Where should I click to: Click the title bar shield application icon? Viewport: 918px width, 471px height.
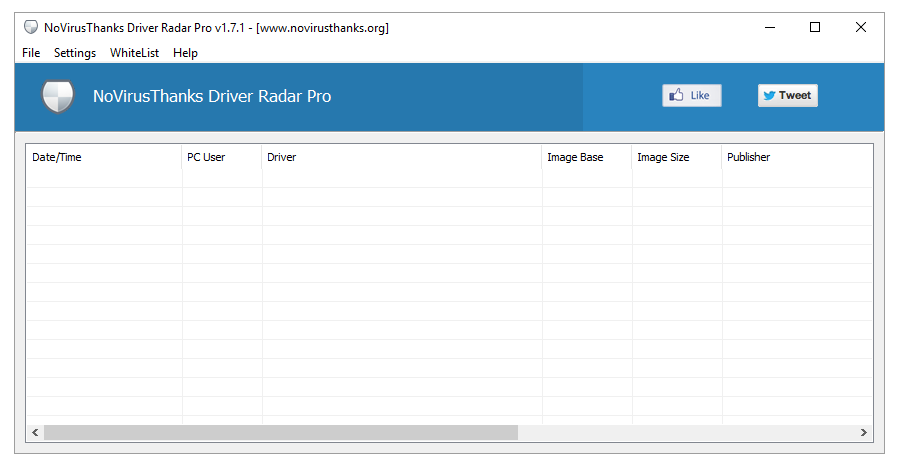[30, 27]
